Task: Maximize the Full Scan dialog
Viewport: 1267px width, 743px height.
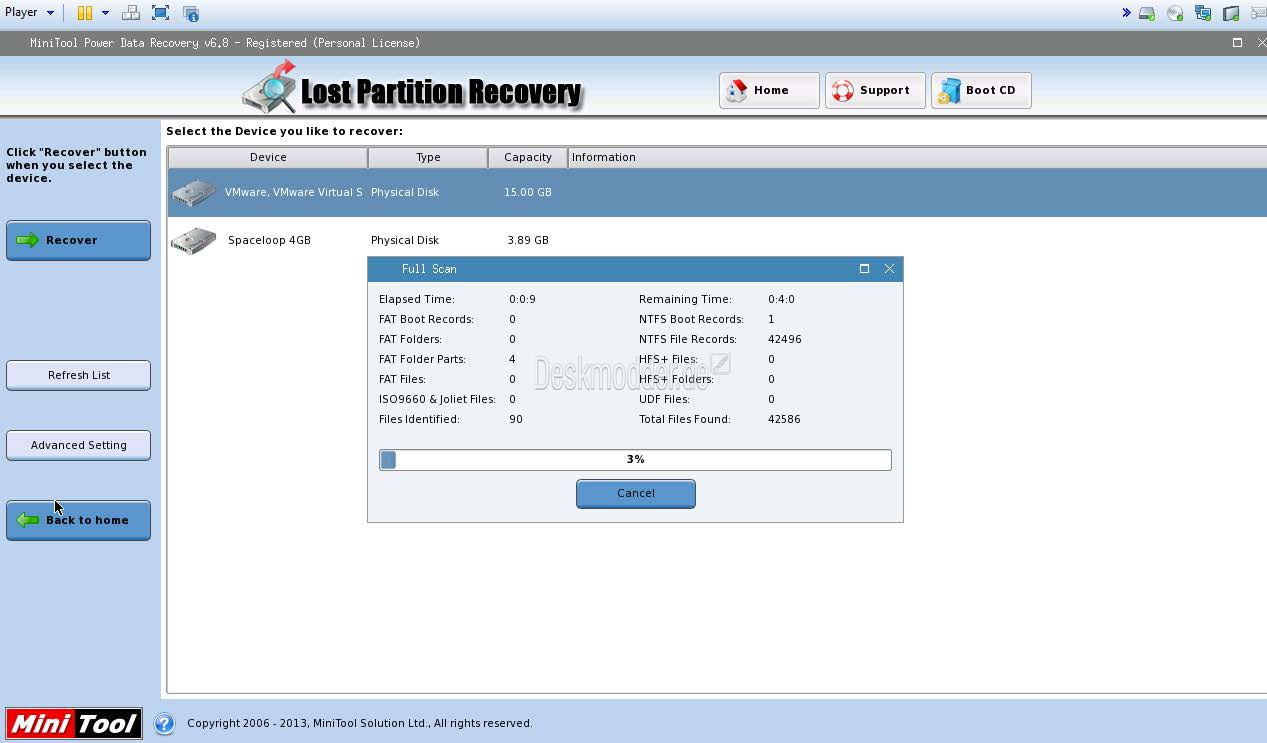Action: coord(864,268)
